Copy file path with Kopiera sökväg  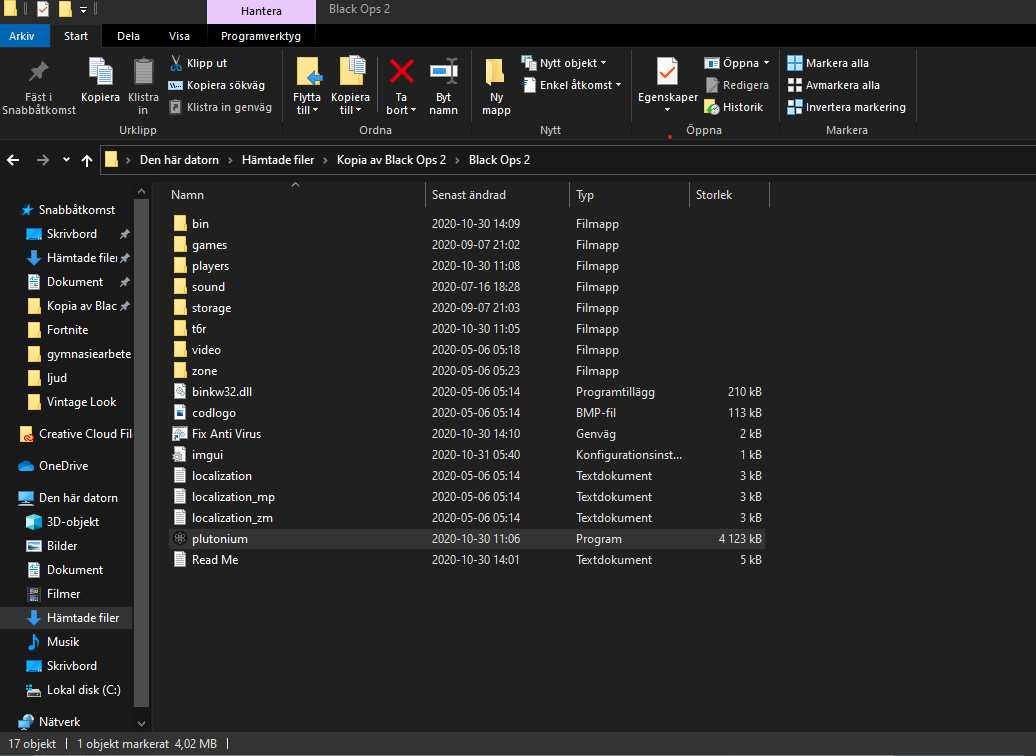coord(217,85)
